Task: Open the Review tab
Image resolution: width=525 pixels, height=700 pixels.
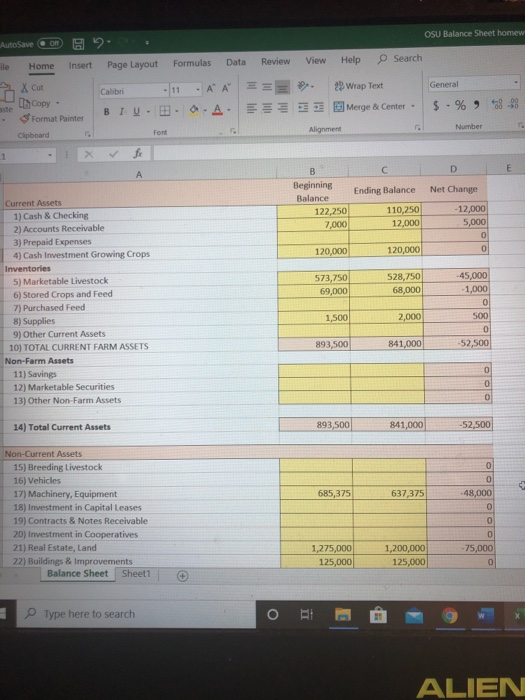Action: click(x=275, y=61)
